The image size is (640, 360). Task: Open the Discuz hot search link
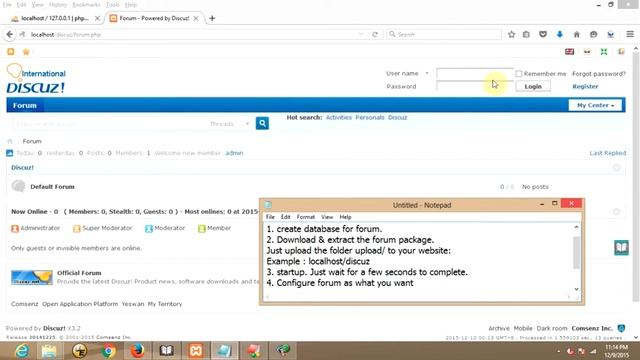pos(398,118)
